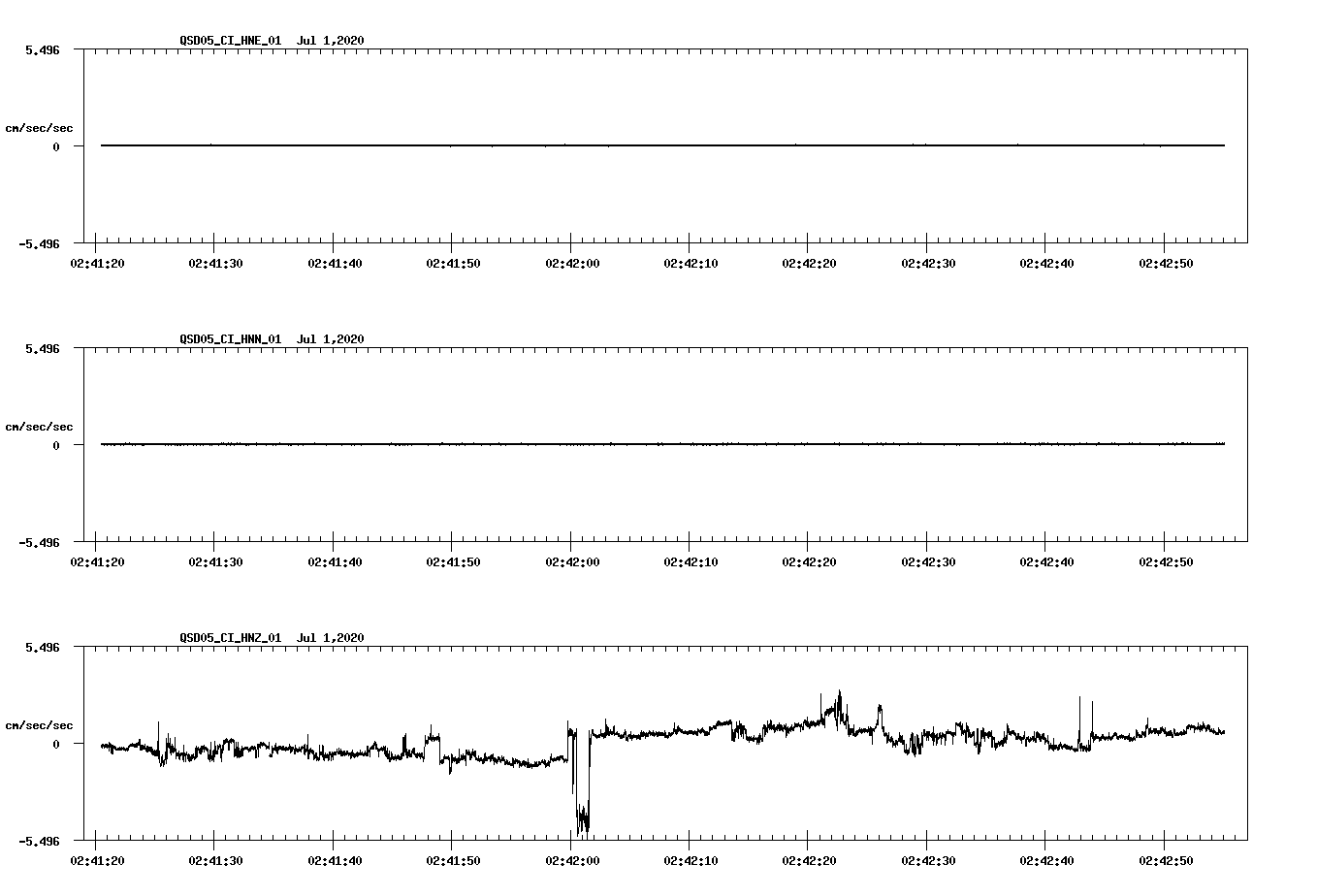Image resolution: width=1317 pixels, height=896 pixels.
Task: Select the 5.496 upper limit on HNZ plot
Action: pyautogui.click(x=43, y=646)
